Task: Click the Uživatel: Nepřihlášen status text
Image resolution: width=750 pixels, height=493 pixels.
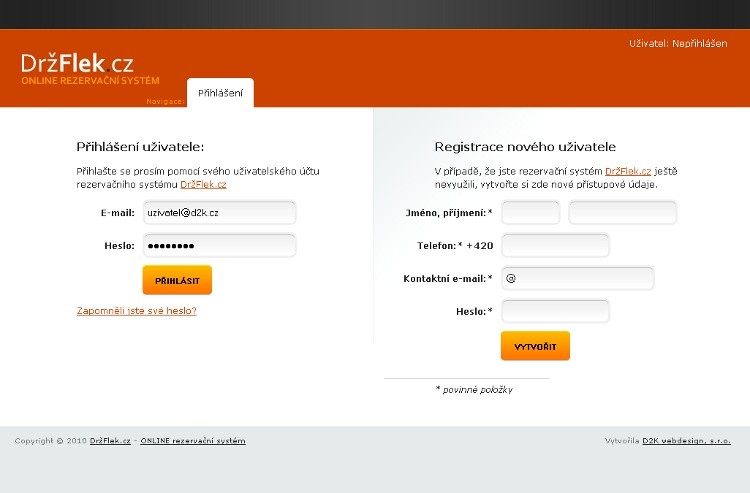Action: pos(678,44)
